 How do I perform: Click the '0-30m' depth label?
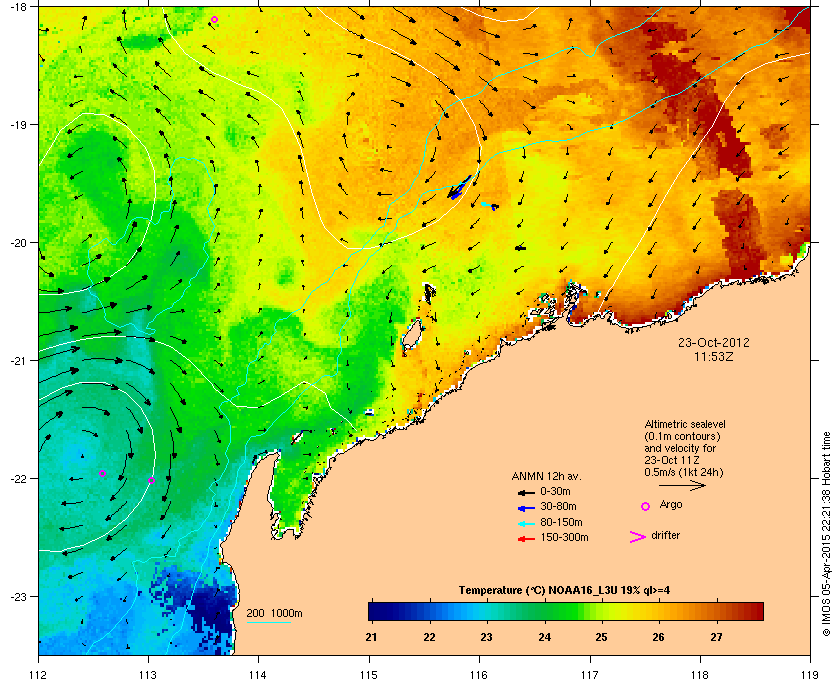[x=555, y=491]
